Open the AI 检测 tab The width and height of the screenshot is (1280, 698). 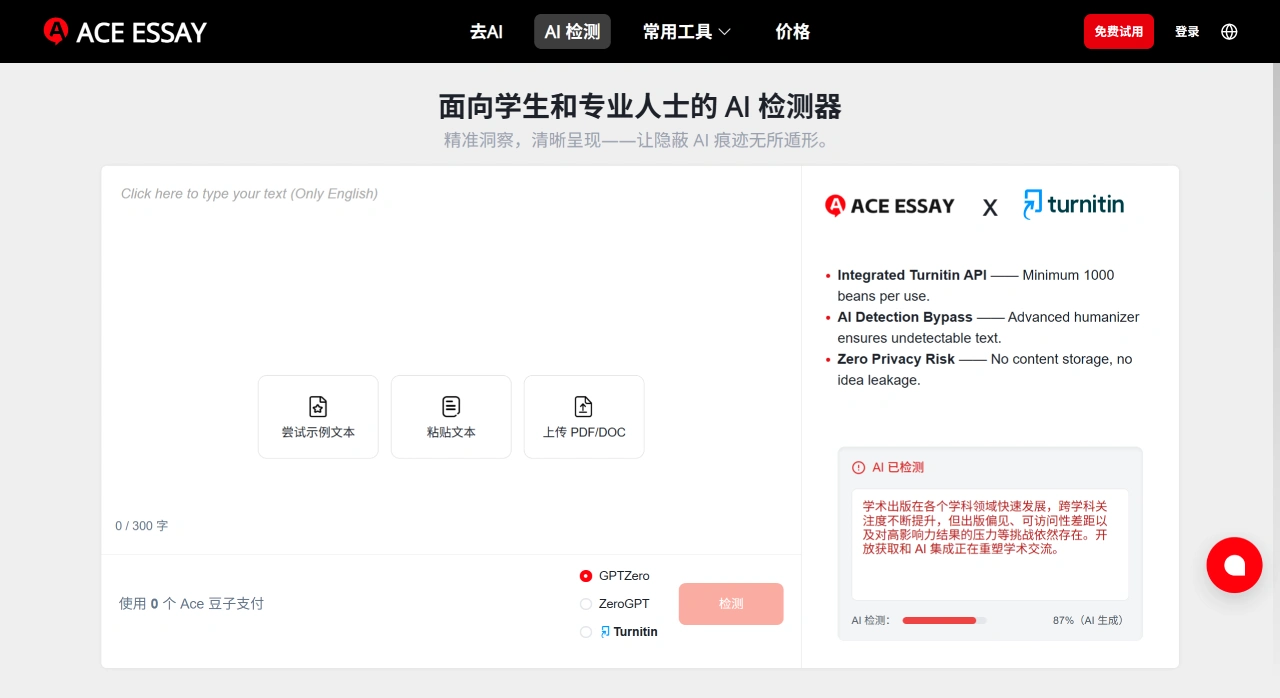[x=572, y=32]
